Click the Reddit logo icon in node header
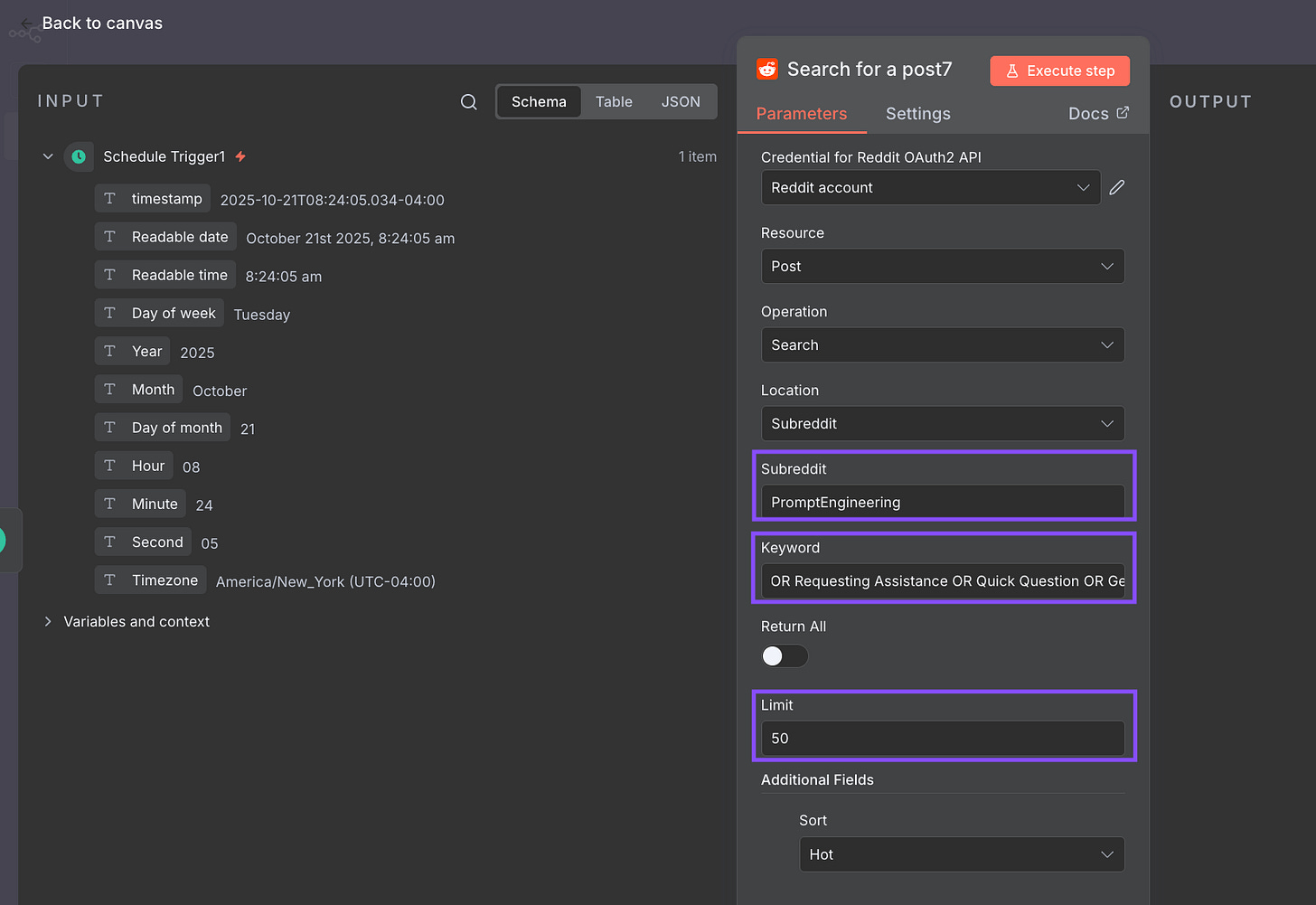 click(767, 70)
